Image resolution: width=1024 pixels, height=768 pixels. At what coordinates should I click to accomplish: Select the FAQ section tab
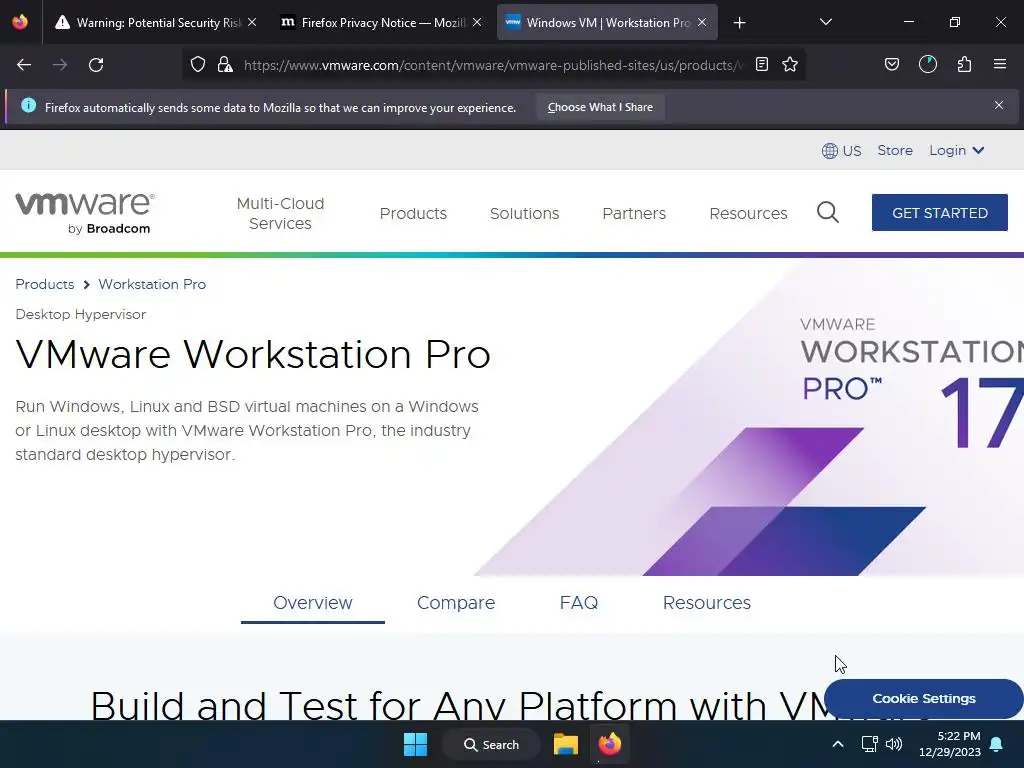point(579,603)
